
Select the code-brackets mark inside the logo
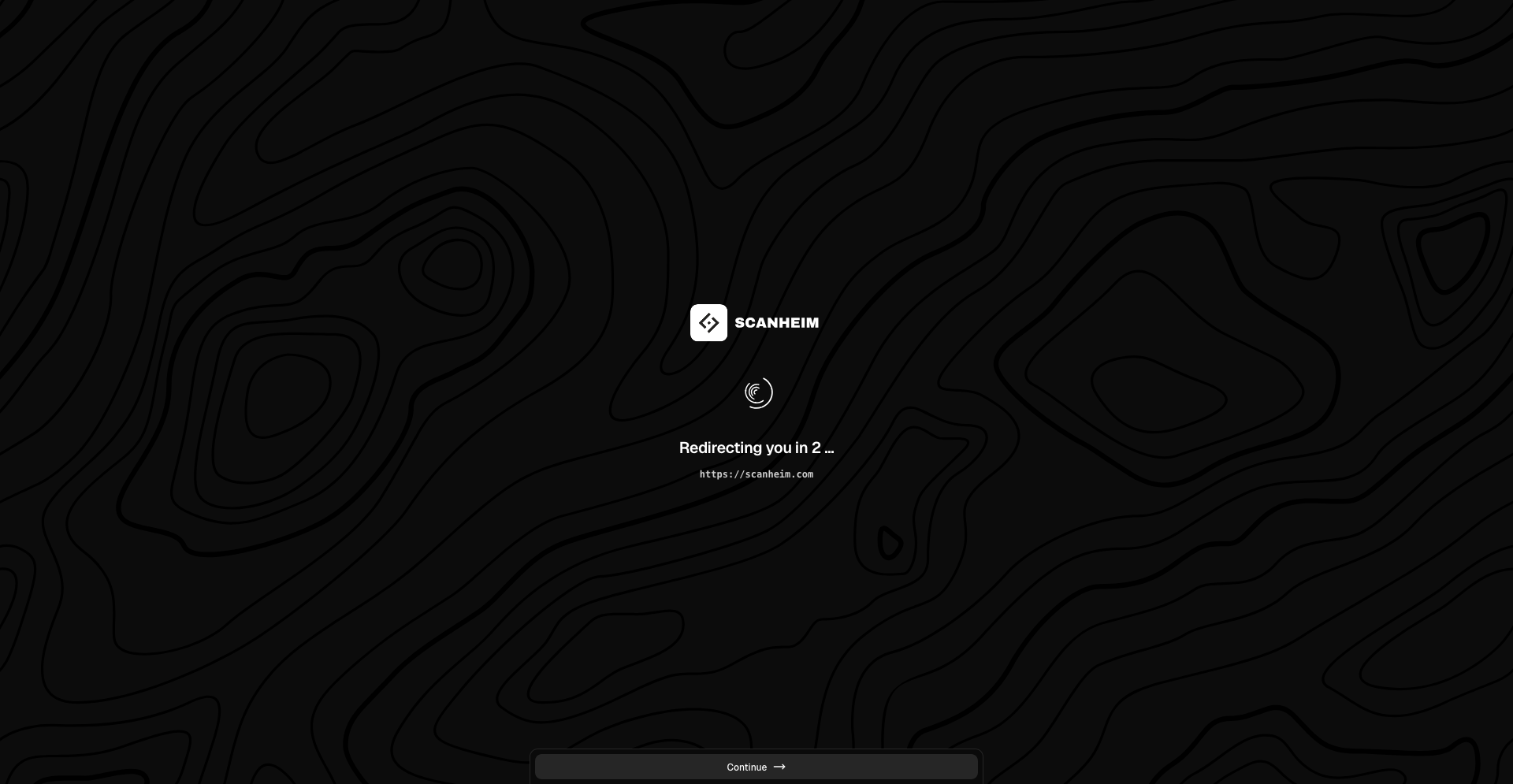[708, 323]
